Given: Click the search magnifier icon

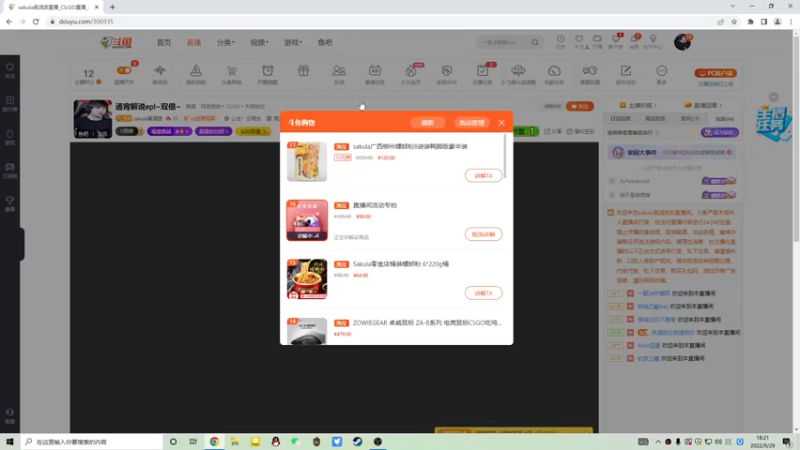Looking at the screenshot, I should (535, 42).
